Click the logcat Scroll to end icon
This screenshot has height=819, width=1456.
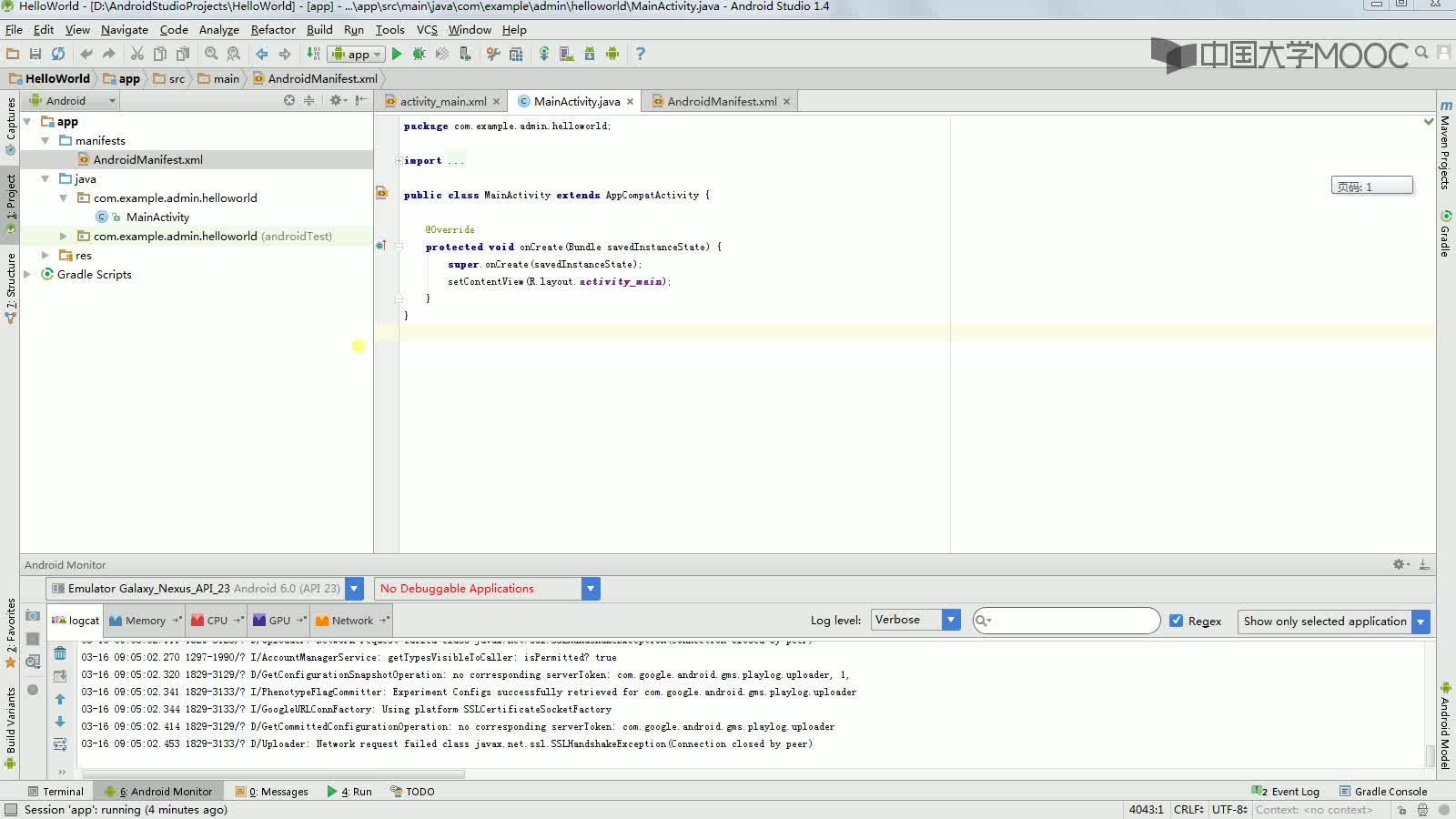(60, 676)
